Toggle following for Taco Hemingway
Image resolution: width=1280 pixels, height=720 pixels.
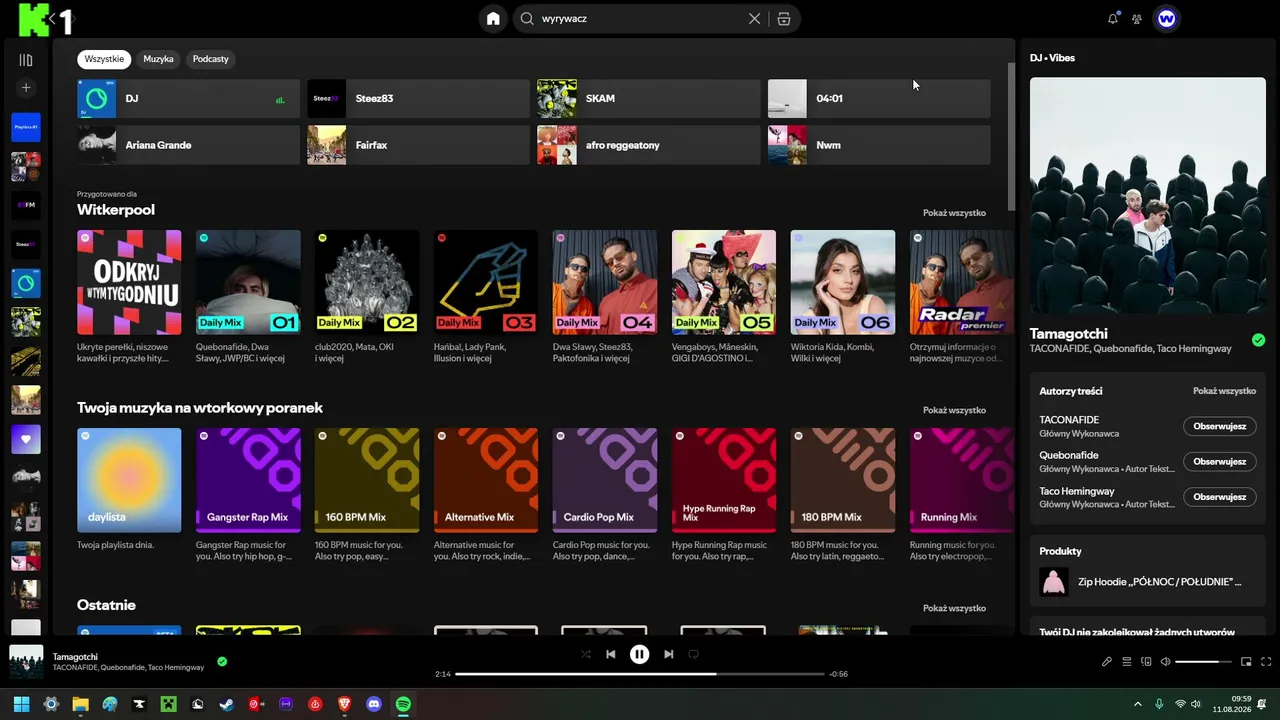click(x=1219, y=497)
